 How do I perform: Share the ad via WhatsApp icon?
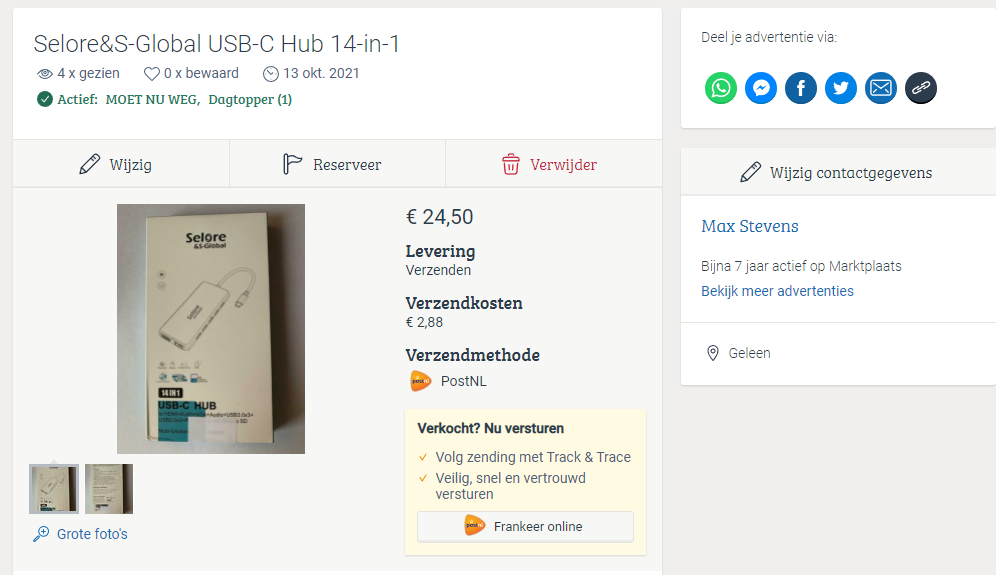pyautogui.click(x=720, y=88)
